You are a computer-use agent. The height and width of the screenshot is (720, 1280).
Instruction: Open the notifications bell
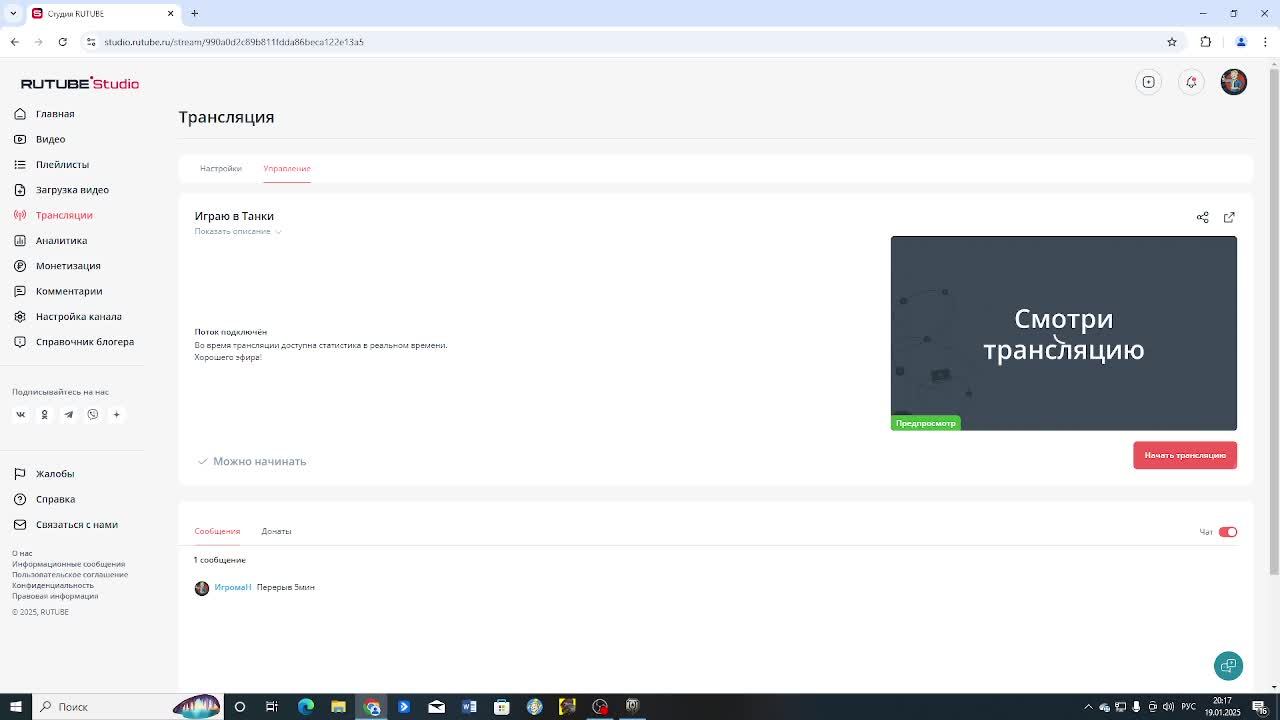tap(1191, 82)
